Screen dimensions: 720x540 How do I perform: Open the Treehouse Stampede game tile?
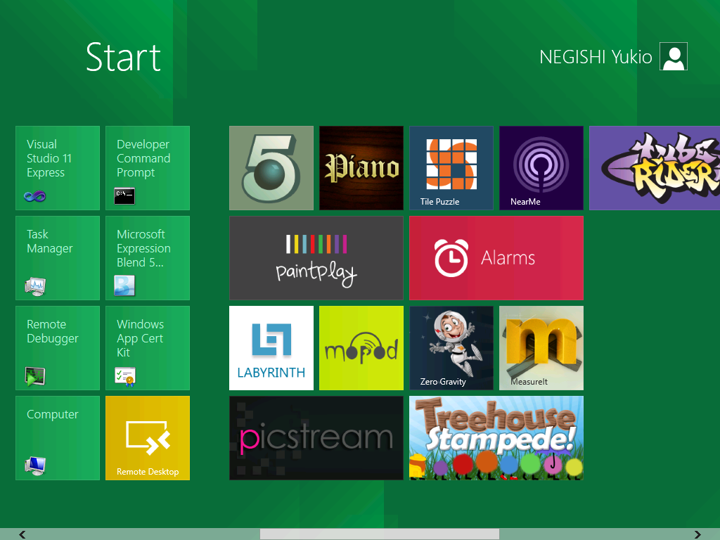click(496, 438)
